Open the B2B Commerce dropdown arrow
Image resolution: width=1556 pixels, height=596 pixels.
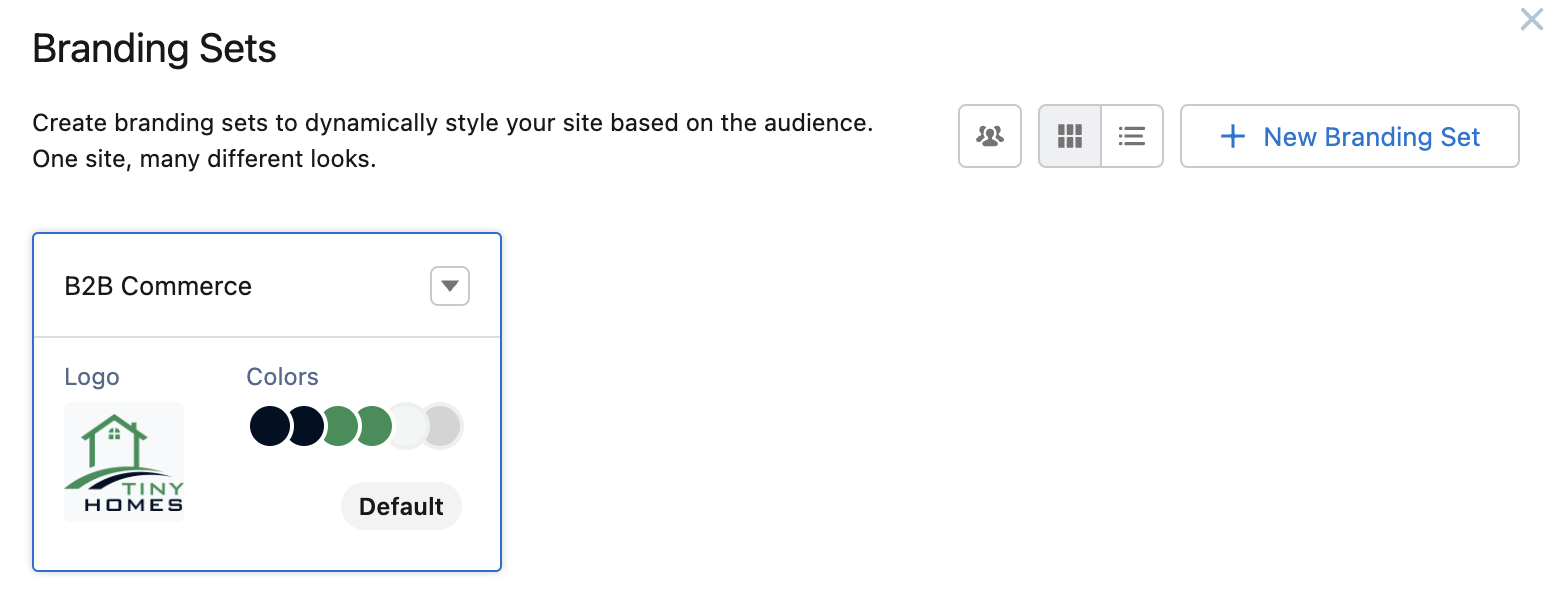pos(450,286)
